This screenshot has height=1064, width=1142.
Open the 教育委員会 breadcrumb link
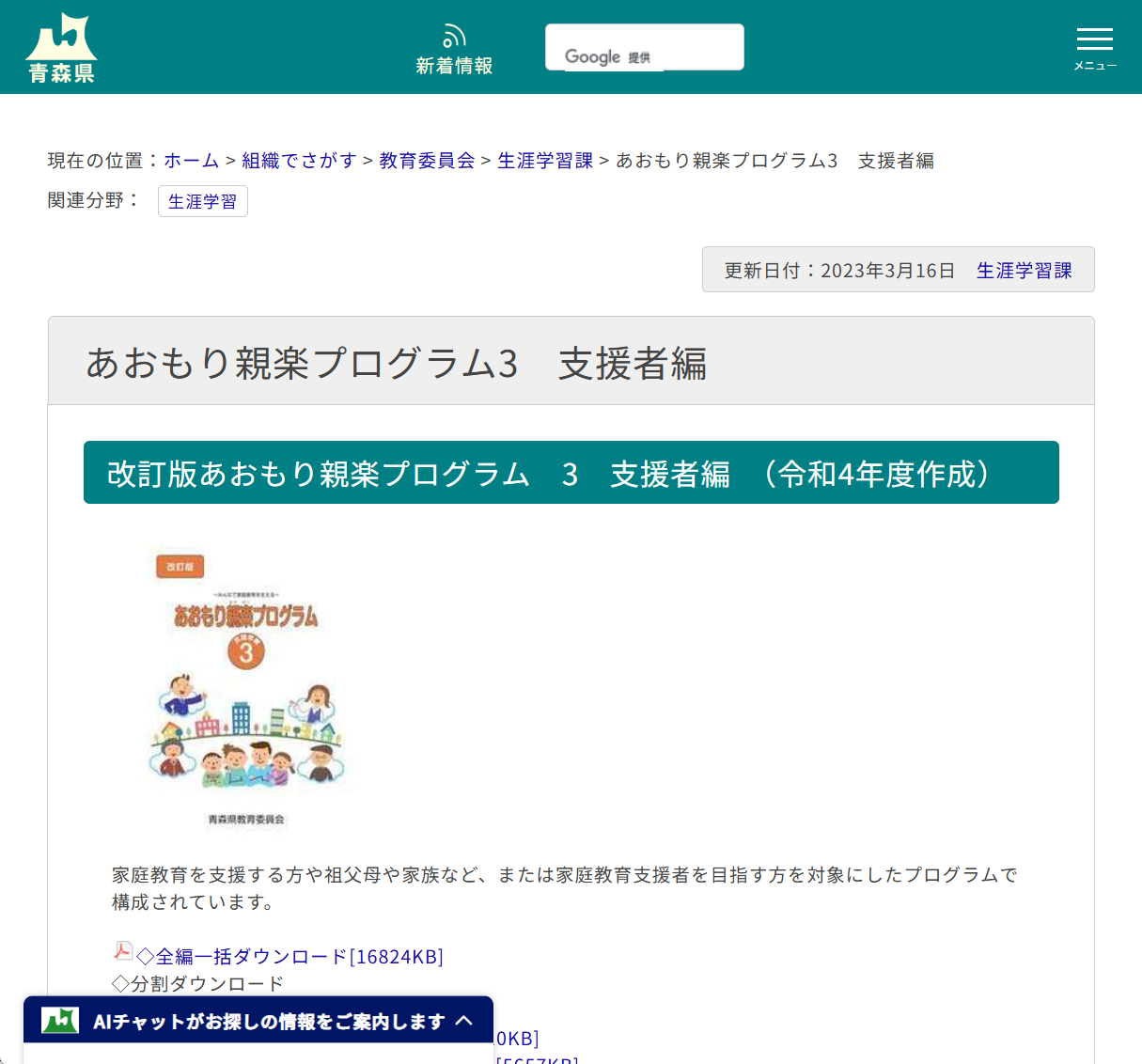426,161
